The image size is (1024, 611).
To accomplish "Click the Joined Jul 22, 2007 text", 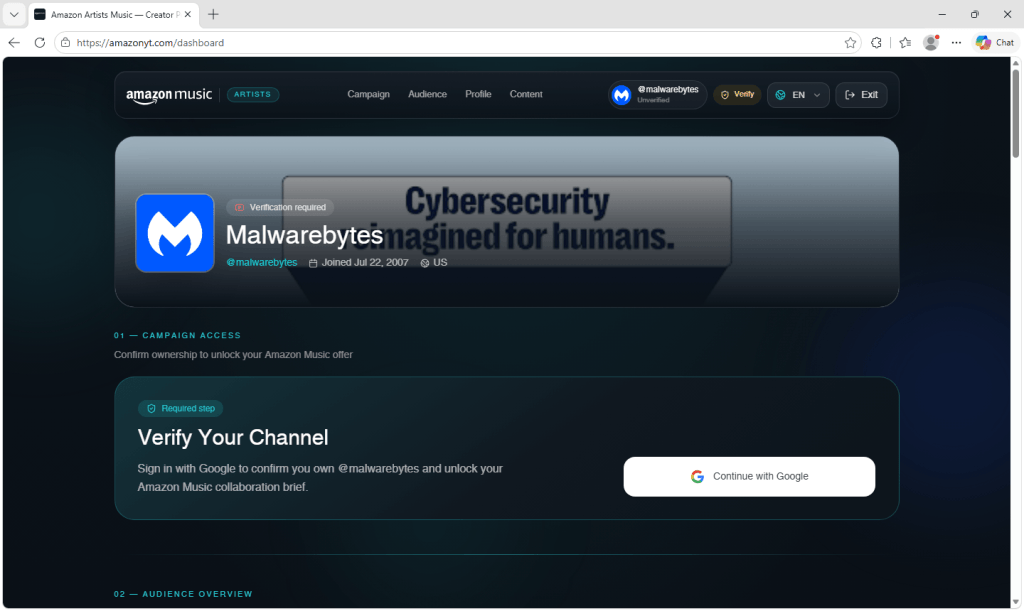I will [364, 262].
